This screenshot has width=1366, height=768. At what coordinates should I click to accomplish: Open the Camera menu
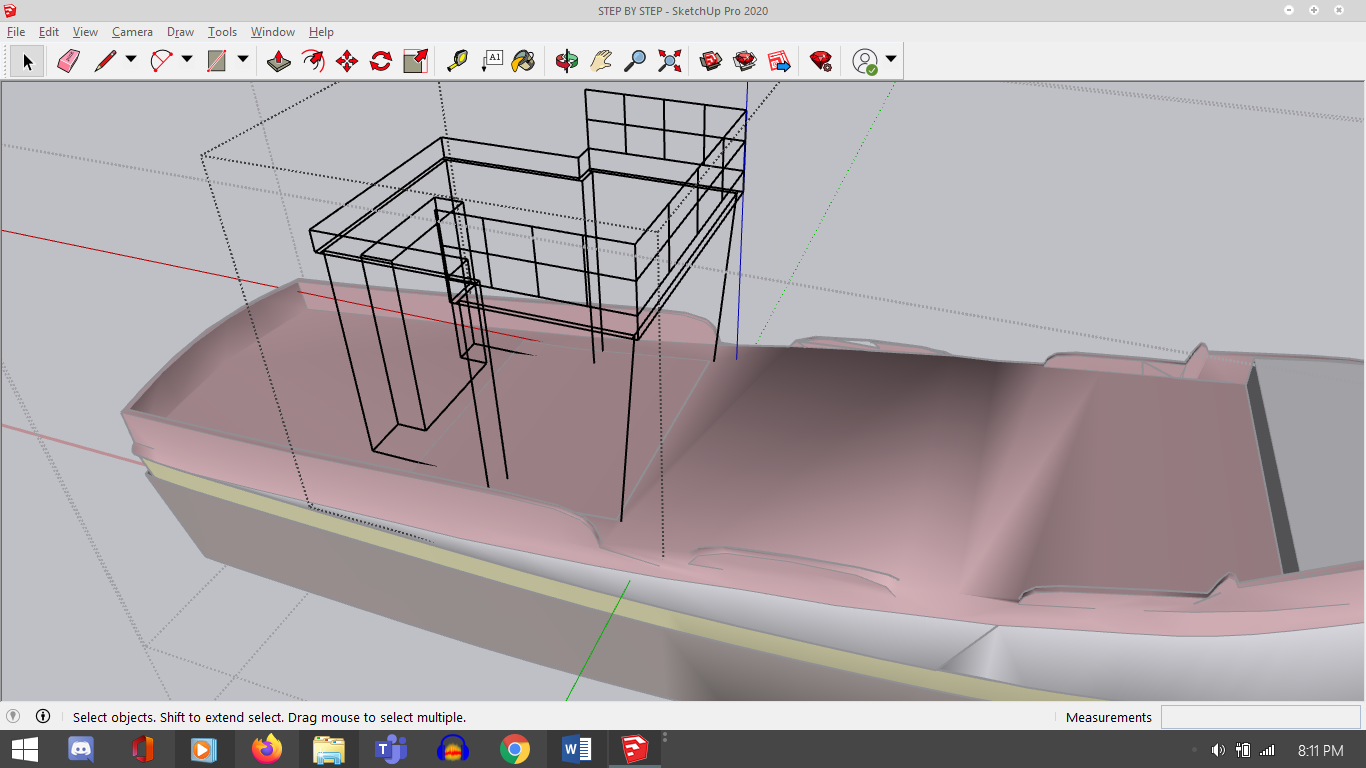(x=132, y=32)
